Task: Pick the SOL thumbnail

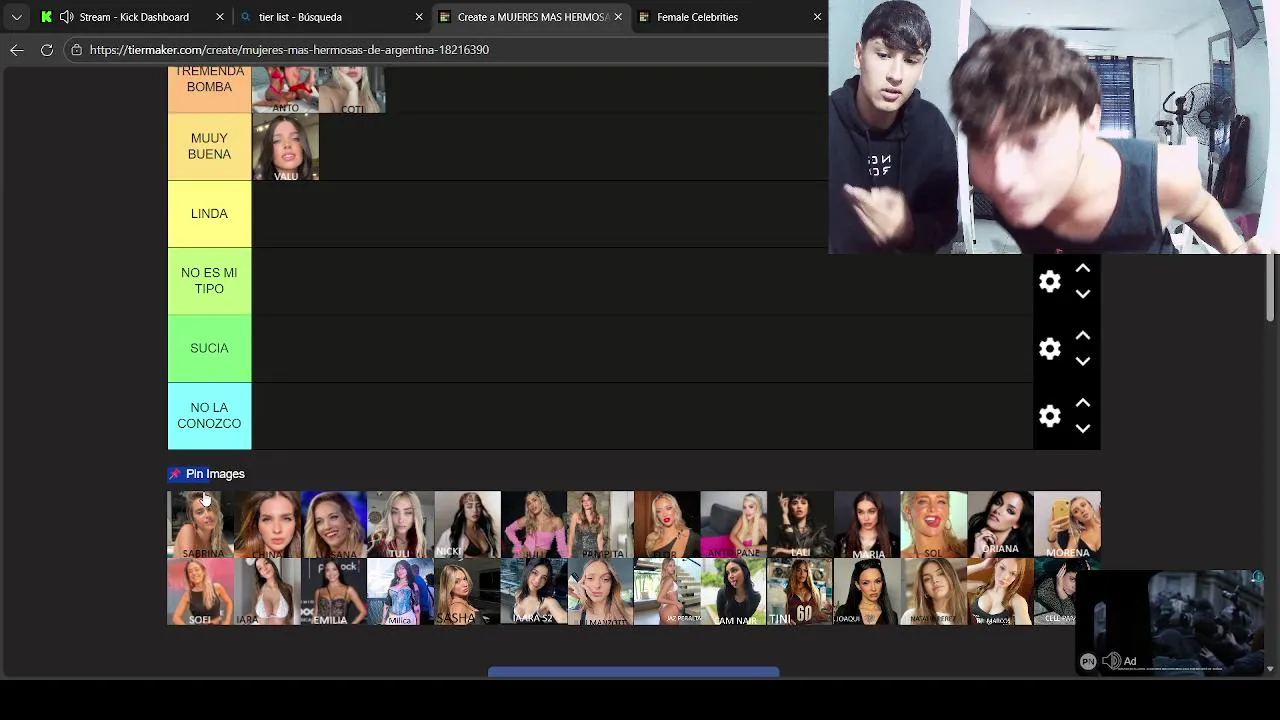Action: coord(934,524)
